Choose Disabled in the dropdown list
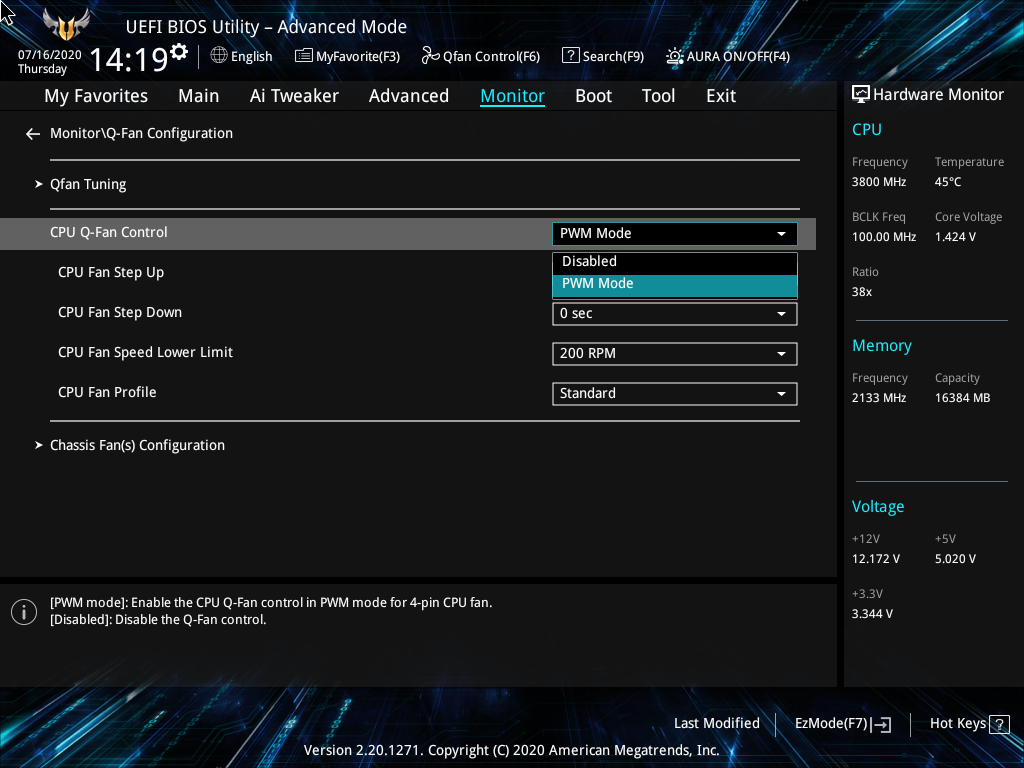This screenshot has width=1024, height=768. (x=675, y=261)
